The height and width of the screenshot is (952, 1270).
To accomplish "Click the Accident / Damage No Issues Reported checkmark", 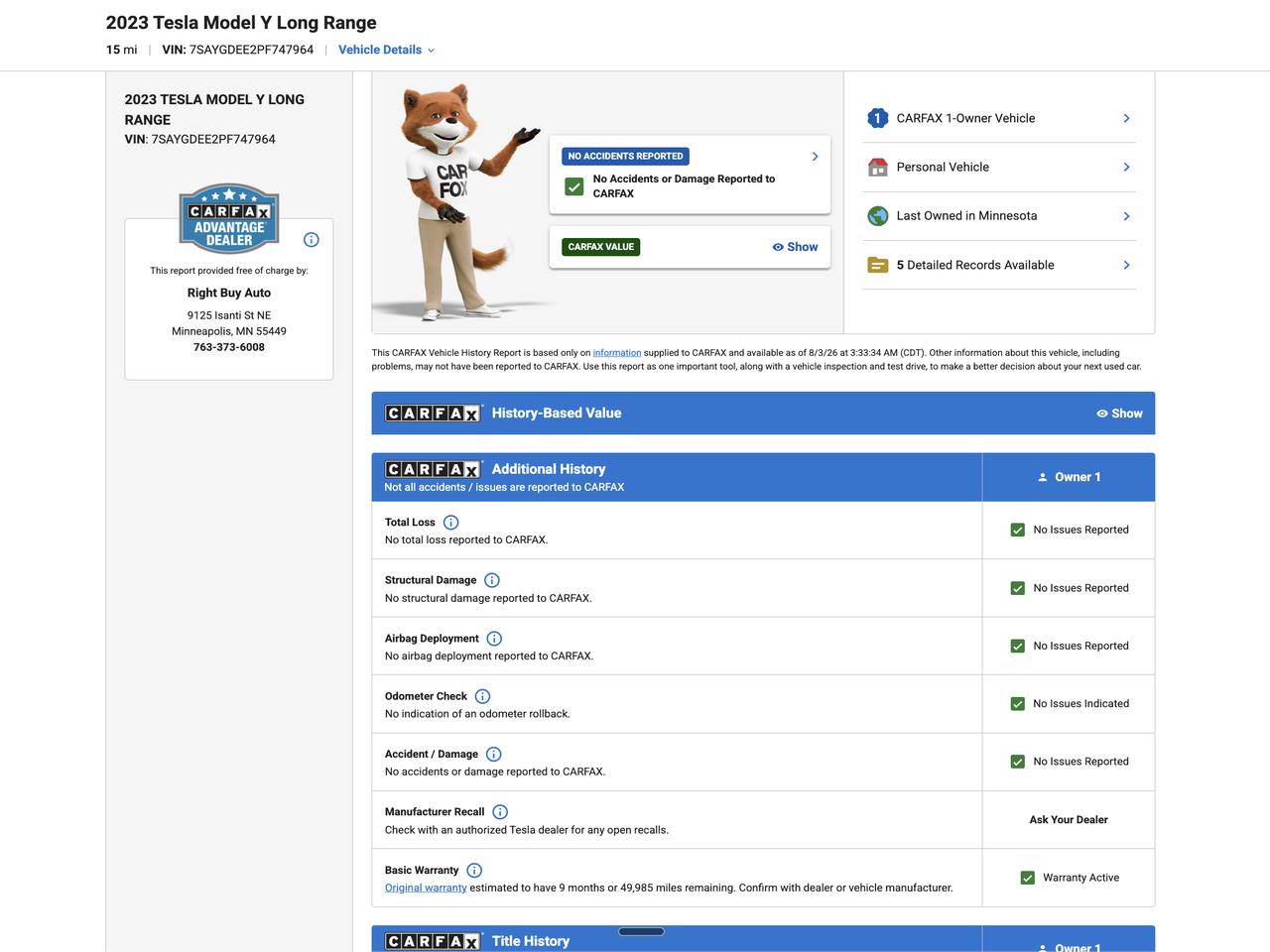I will 1017,762.
